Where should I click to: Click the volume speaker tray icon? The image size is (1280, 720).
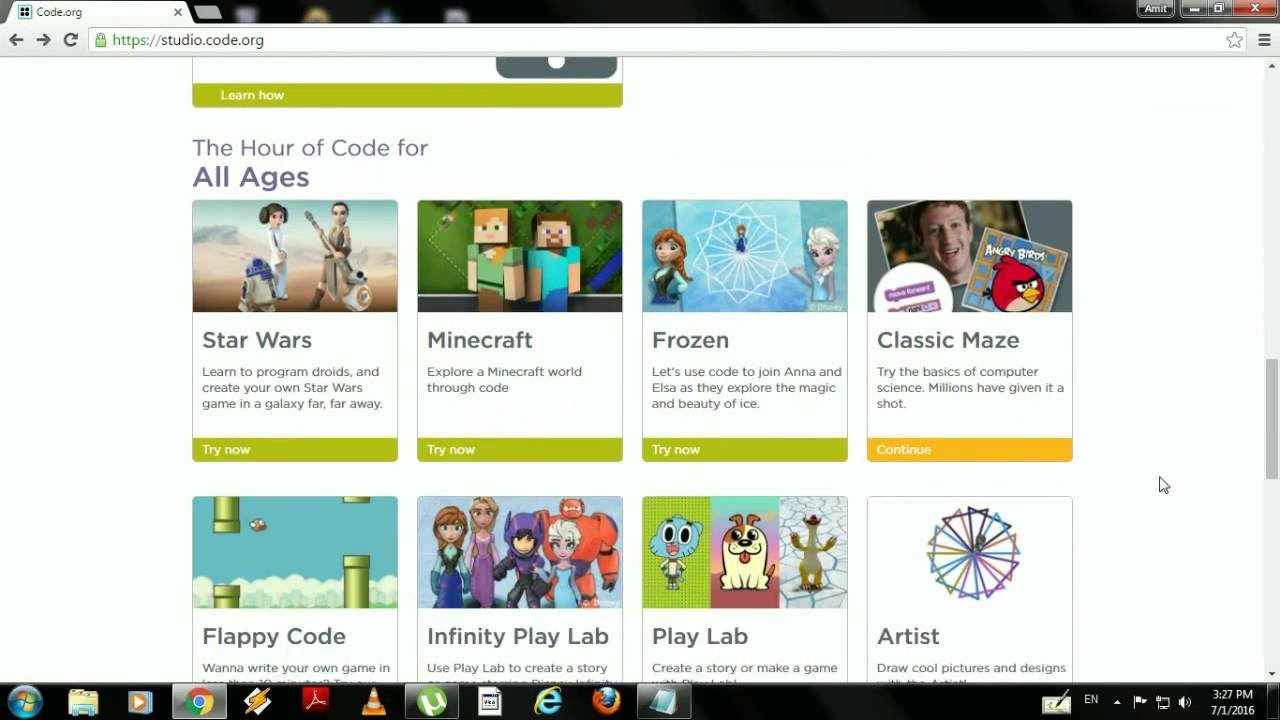tap(1185, 702)
